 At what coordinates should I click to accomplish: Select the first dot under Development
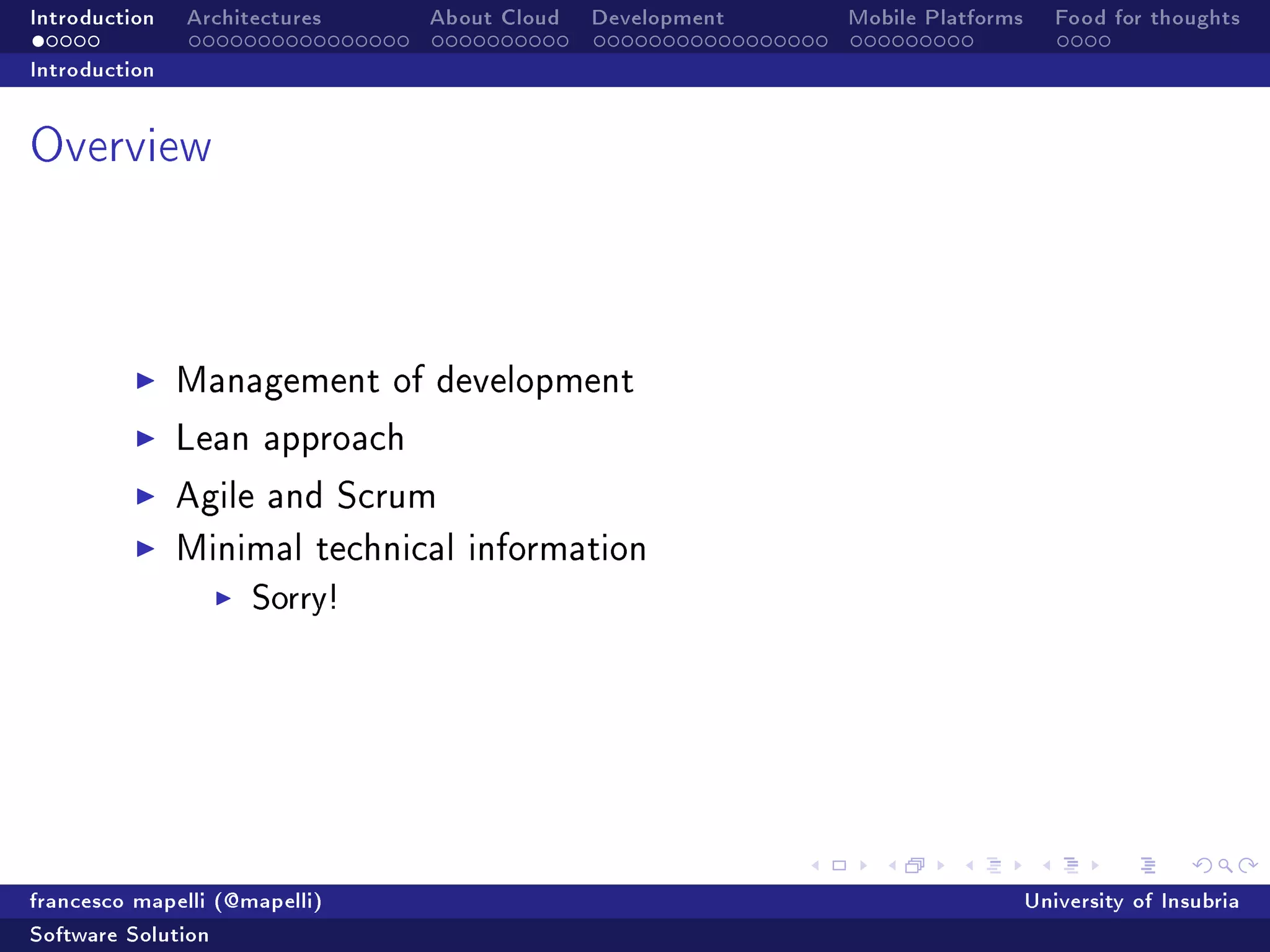tap(600, 42)
